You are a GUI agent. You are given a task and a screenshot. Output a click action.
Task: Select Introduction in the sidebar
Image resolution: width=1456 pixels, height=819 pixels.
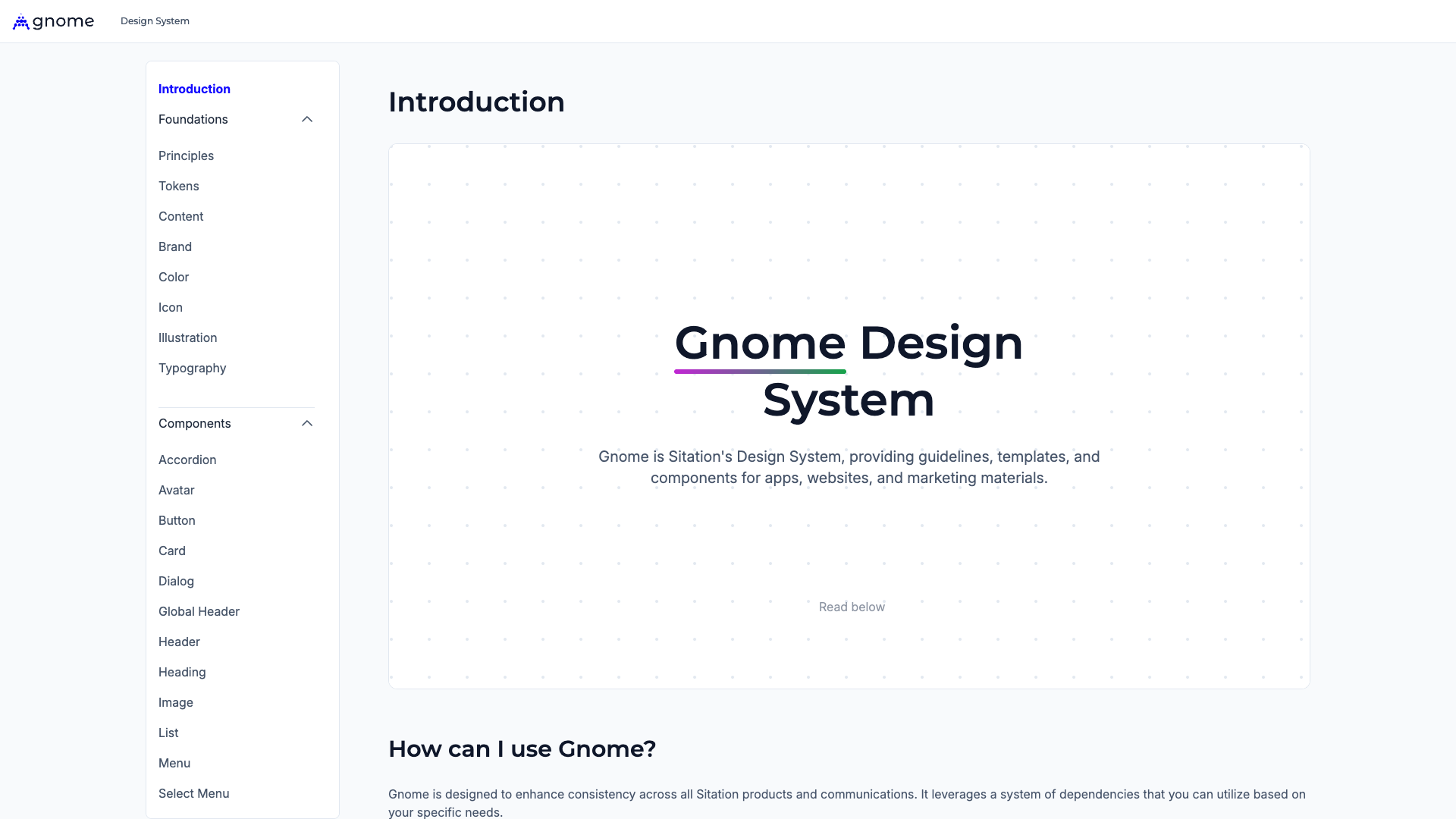(194, 89)
